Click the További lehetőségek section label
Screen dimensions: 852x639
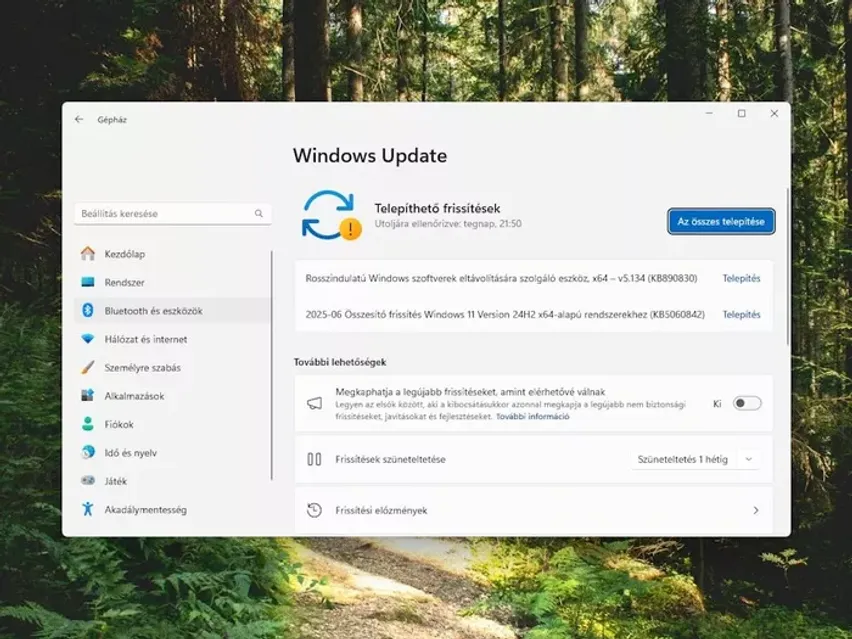(340, 362)
